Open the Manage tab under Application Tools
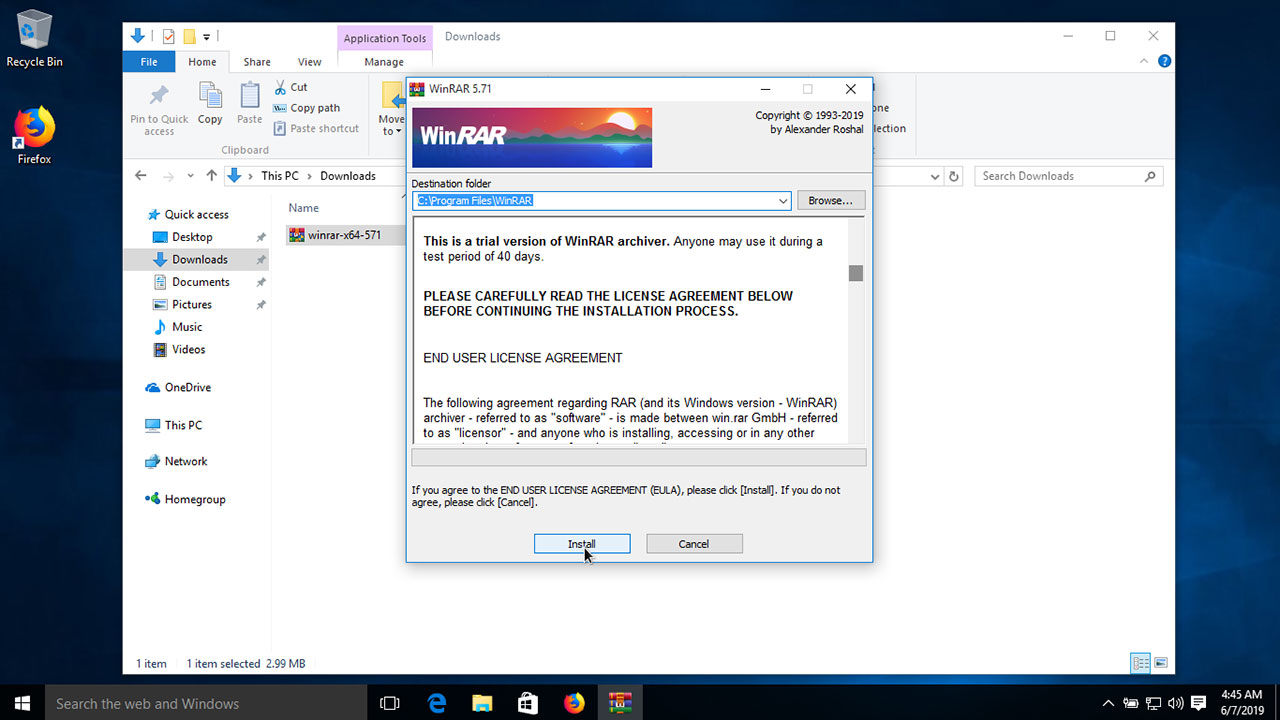The width and height of the screenshot is (1280, 720). pyautogui.click(x=384, y=62)
